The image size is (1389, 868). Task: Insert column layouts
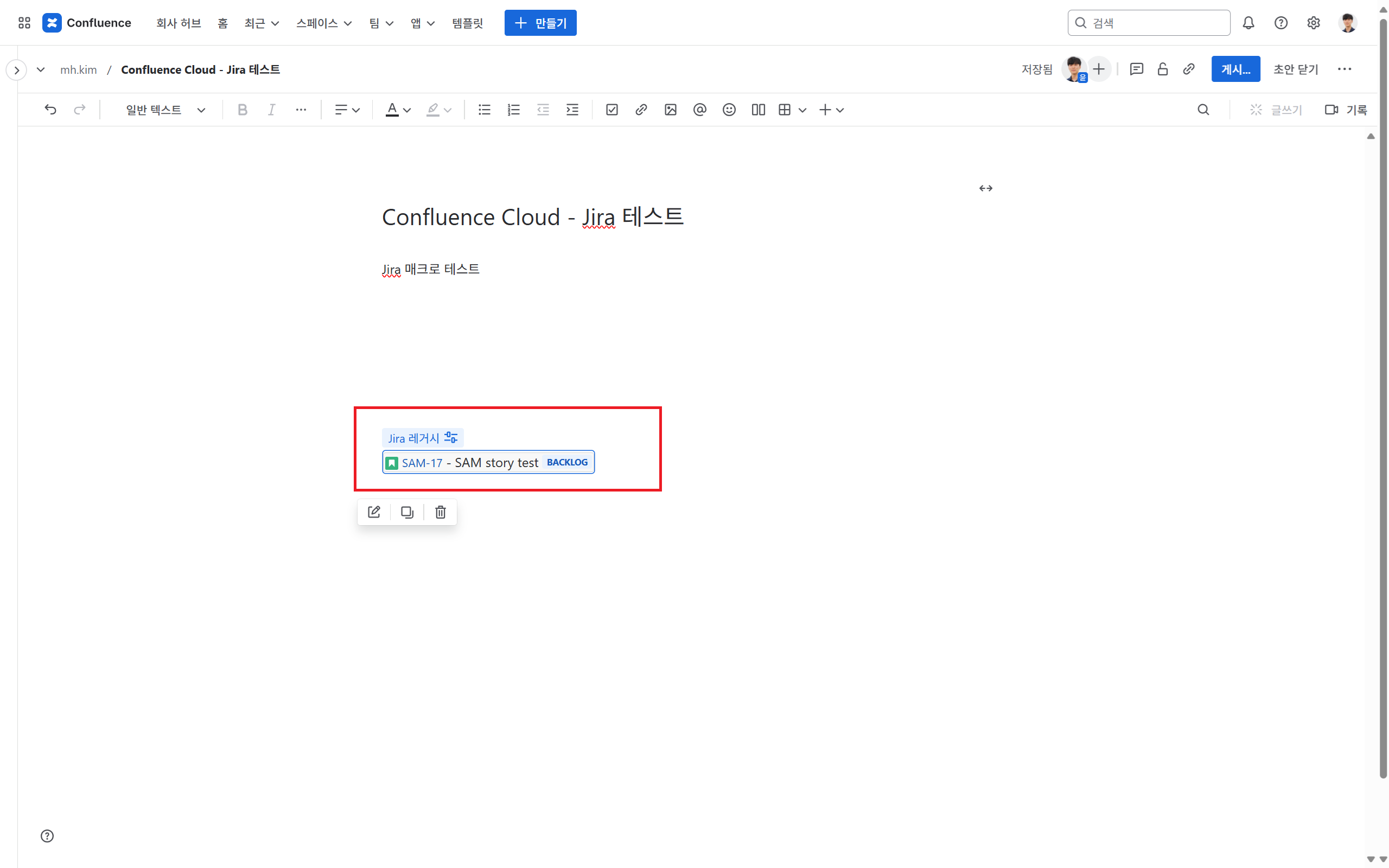(758, 110)
